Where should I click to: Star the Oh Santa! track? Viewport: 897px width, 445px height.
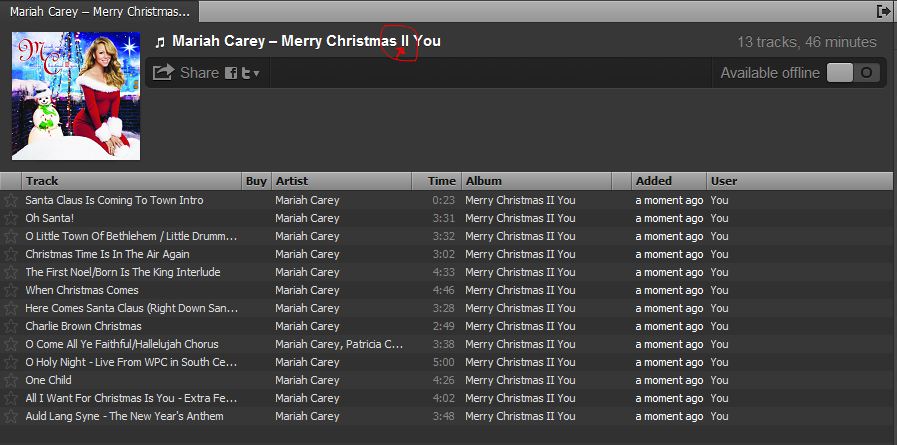tap(10, 218)
